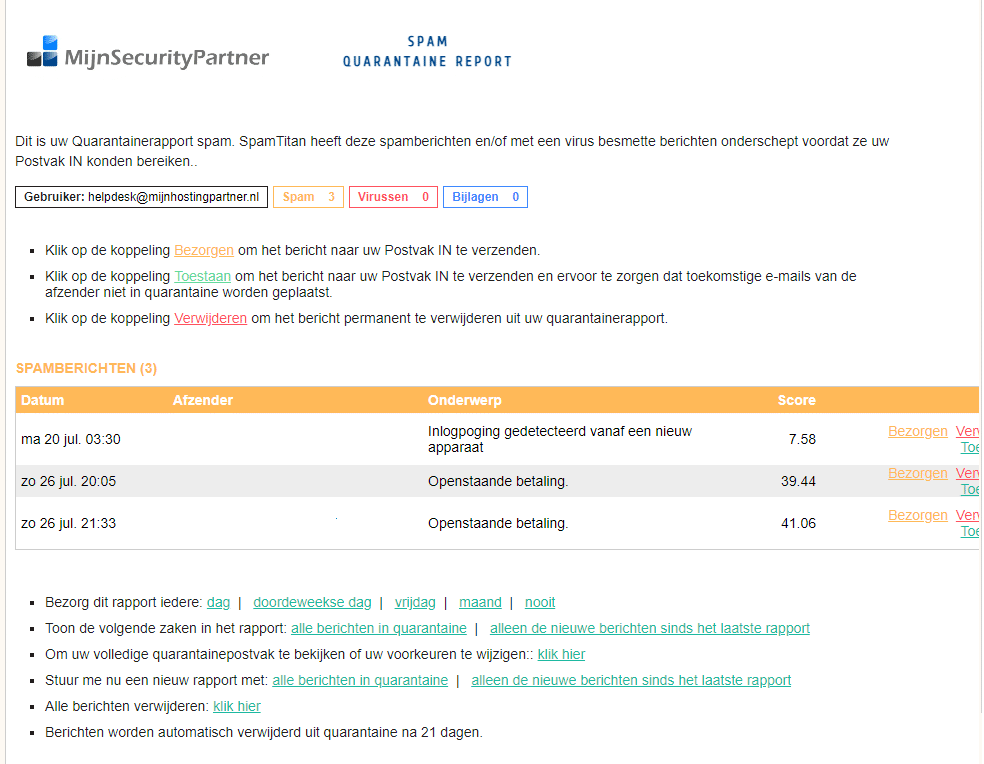Show alleen de nieuwe berichten in the report
Viewport: 984px width, 764px height.
pyautogui.click(x=650, y=628)
